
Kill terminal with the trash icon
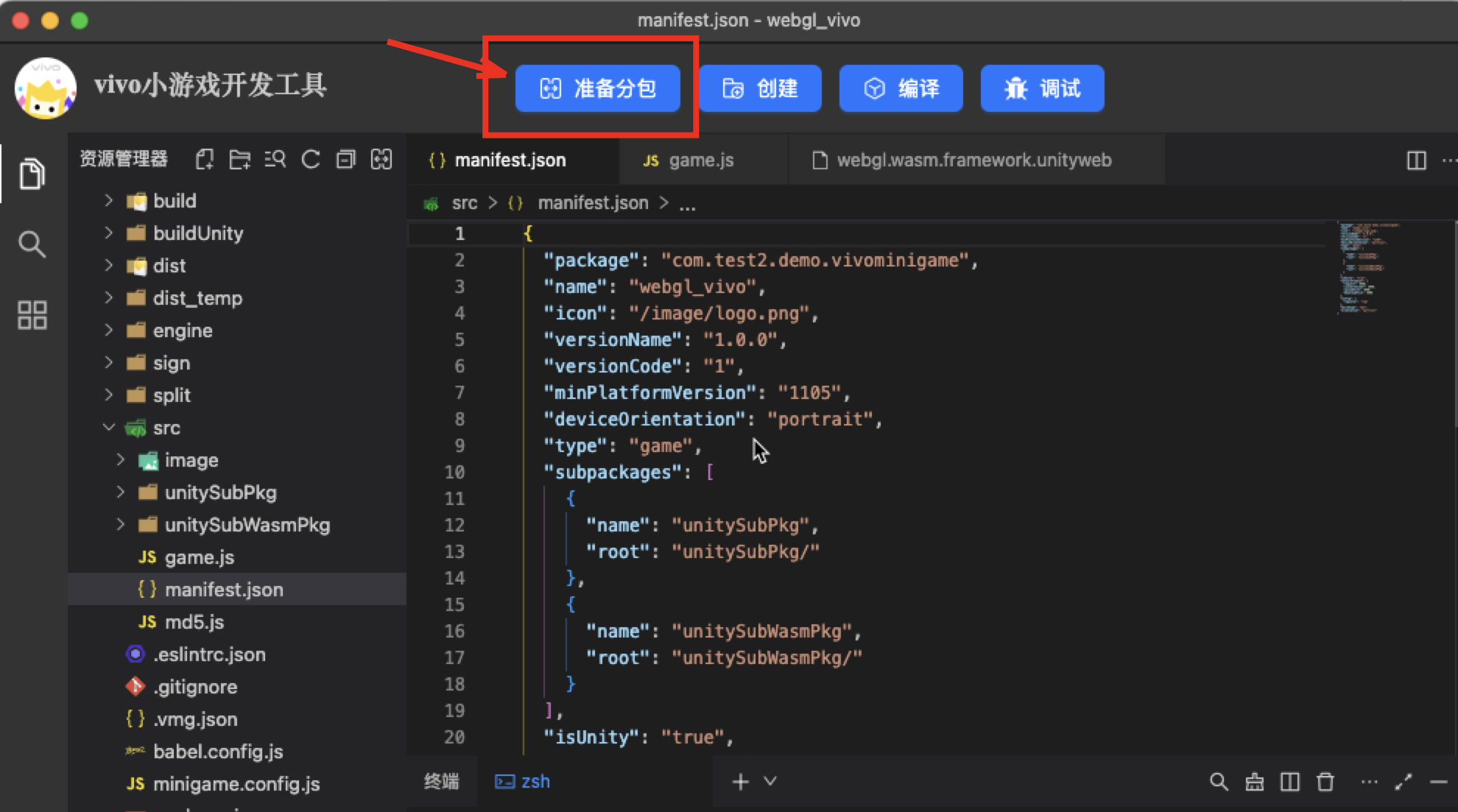[x=1325, y=782]
